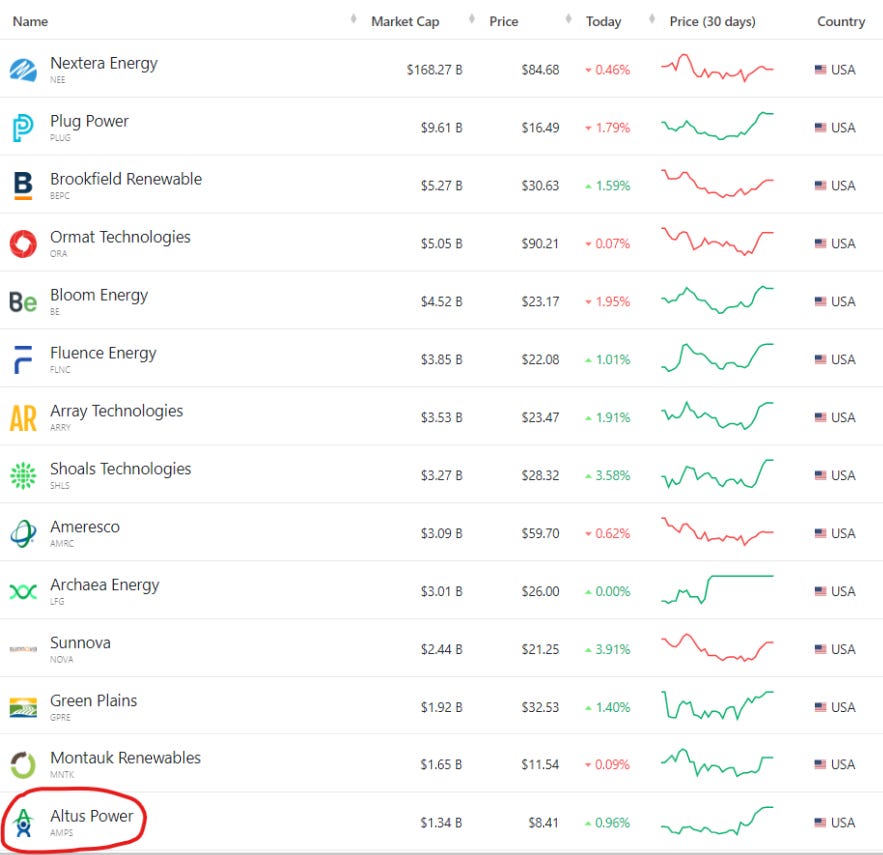Click the USA flag in Green Plains row
Image resolution: width=883 pixels, height=855 pixels.
click(x=820, y=707)
